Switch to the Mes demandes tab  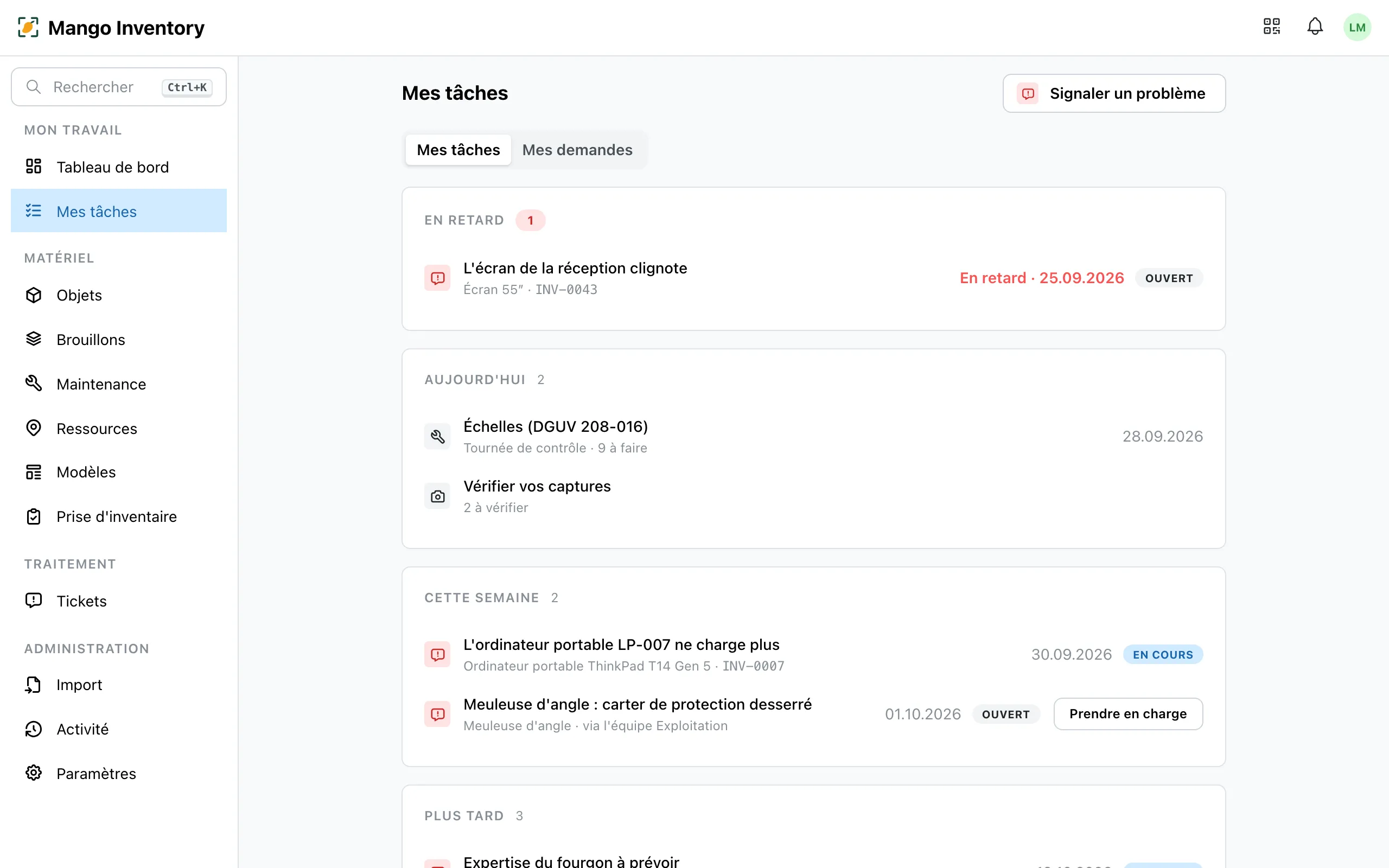[x=577, y=150]
